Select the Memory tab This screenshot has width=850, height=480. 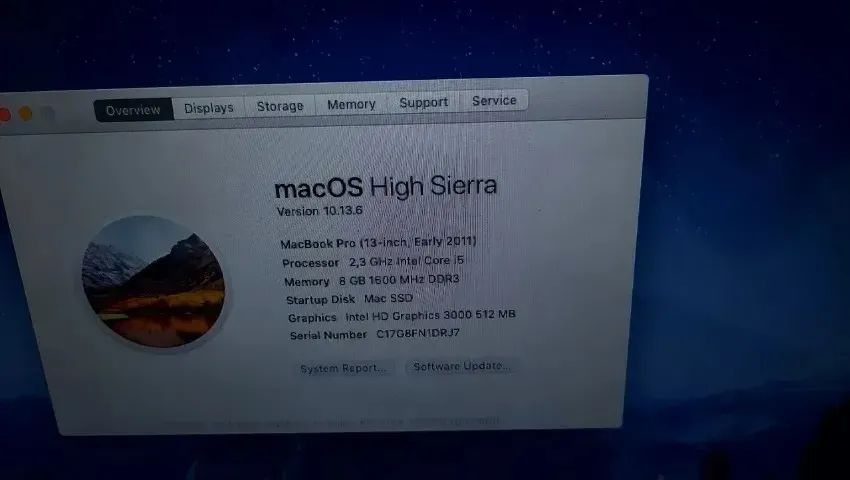coord(351,104)
